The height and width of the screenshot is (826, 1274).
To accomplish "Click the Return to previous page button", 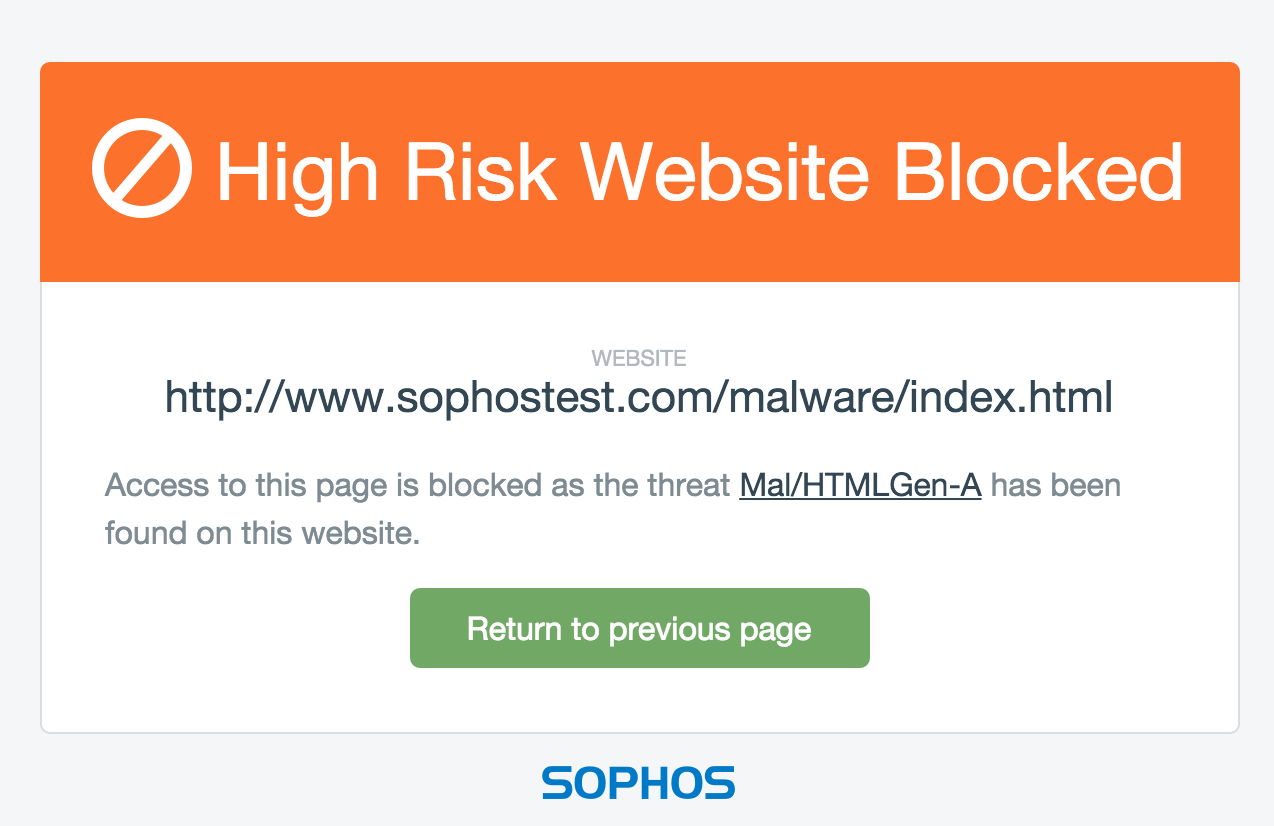I will point(640,628).
